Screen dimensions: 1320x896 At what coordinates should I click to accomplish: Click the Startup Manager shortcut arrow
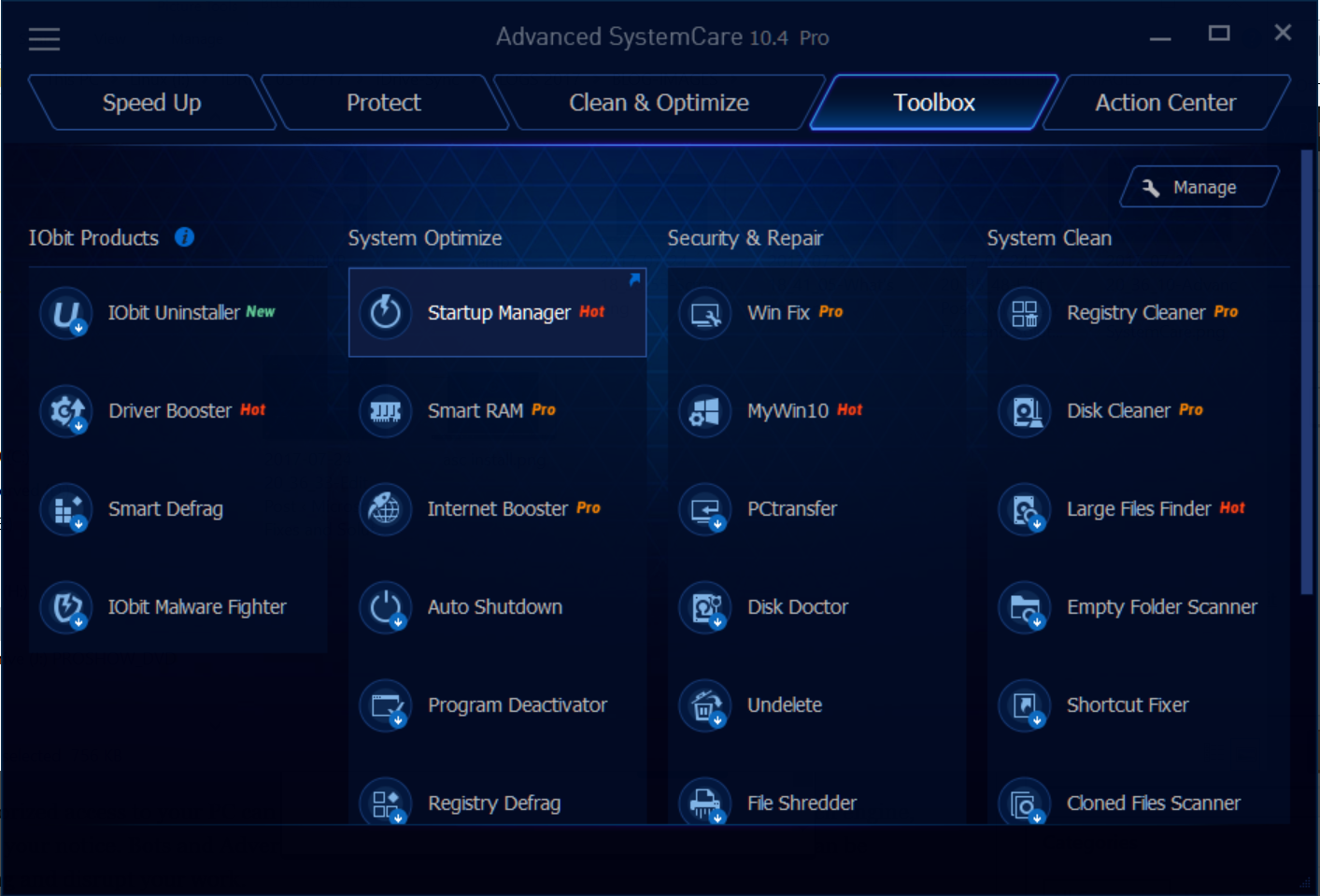[x=634, y=279]
